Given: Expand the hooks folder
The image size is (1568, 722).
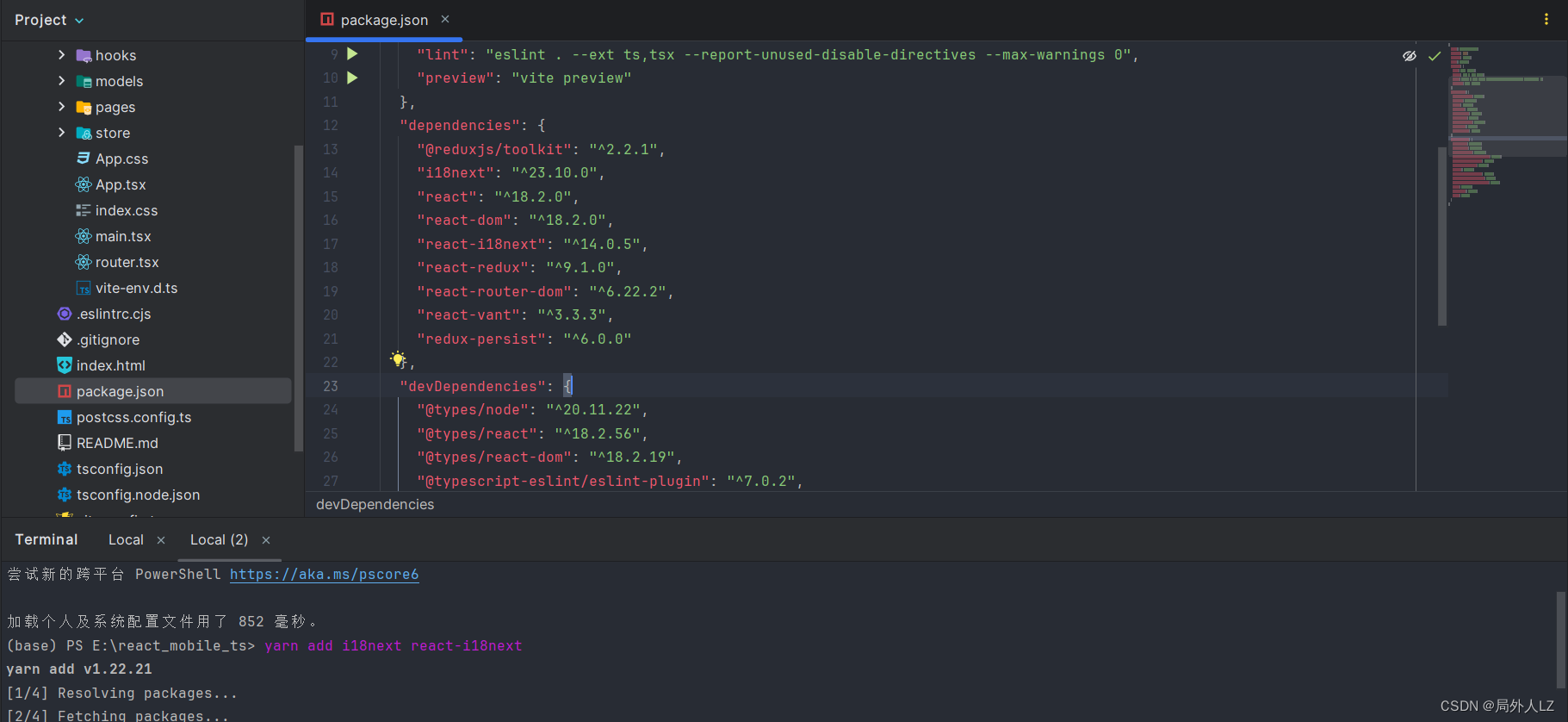Looking at the screenshot, I should pyautogui.click(x=61, y=55).
